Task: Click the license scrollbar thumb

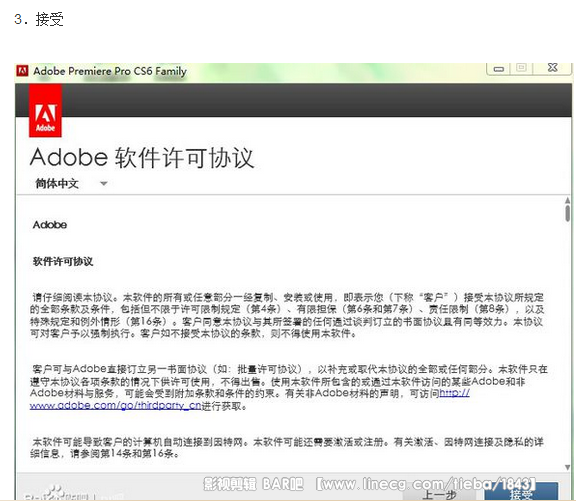Action: pyautogui.click(x=568, y=213)
